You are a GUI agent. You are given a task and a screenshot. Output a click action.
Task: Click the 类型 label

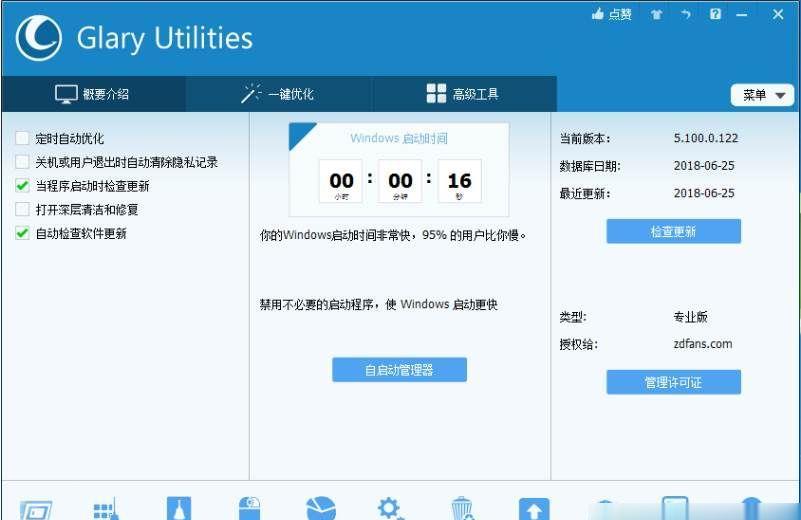573,317
